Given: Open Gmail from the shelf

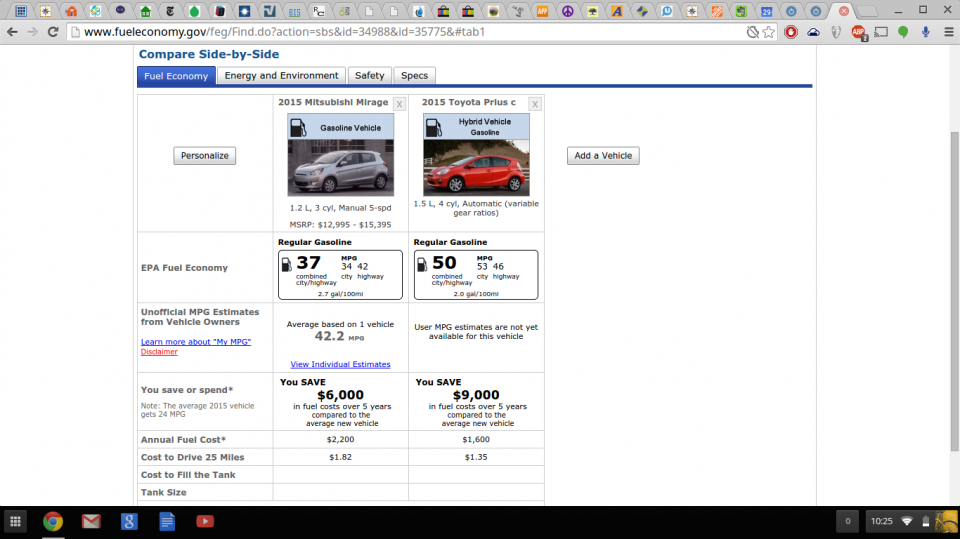Looking at the screenshot, I should coord(91,521).
